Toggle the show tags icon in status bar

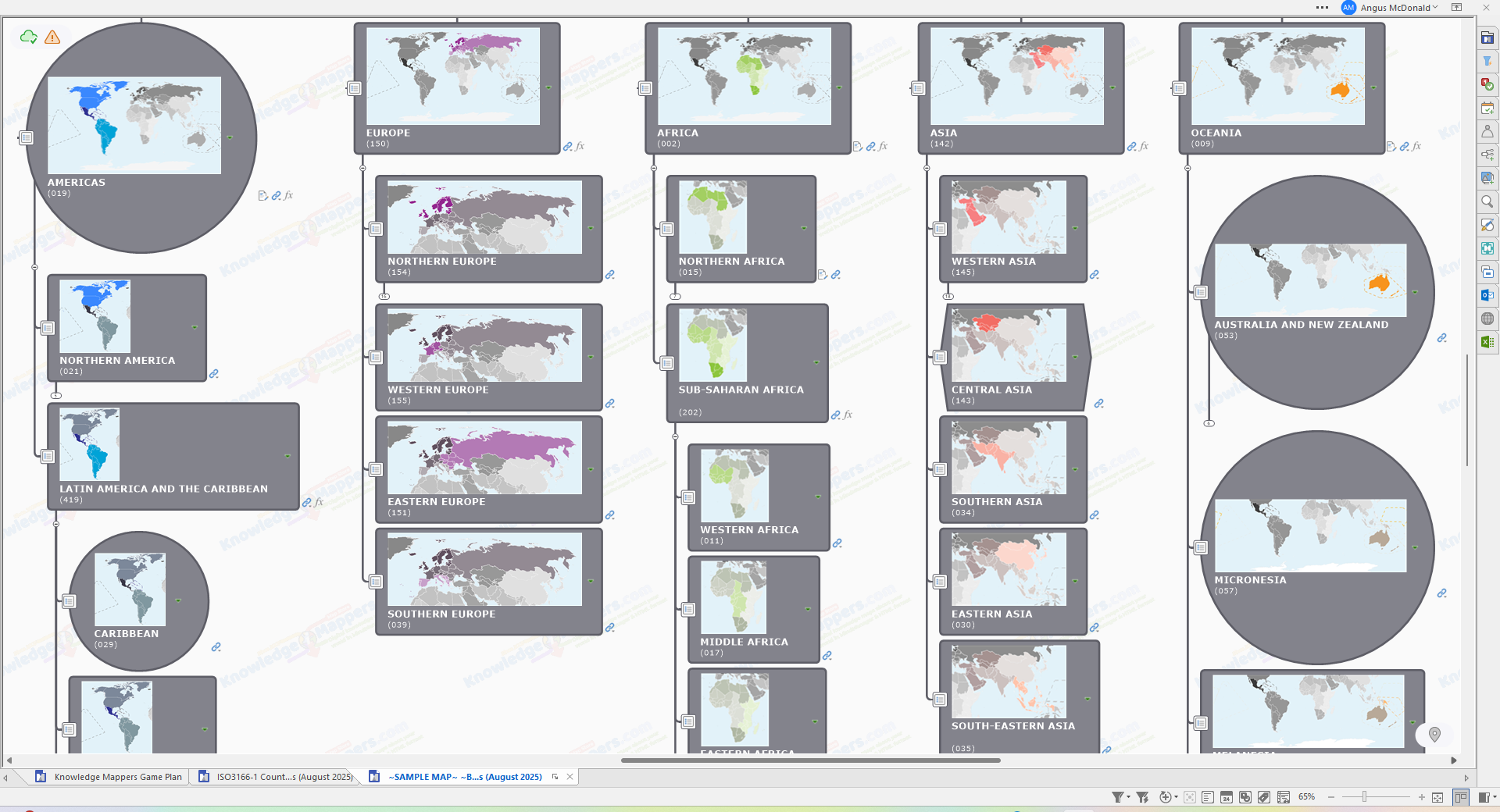(x=1264, y=797)
